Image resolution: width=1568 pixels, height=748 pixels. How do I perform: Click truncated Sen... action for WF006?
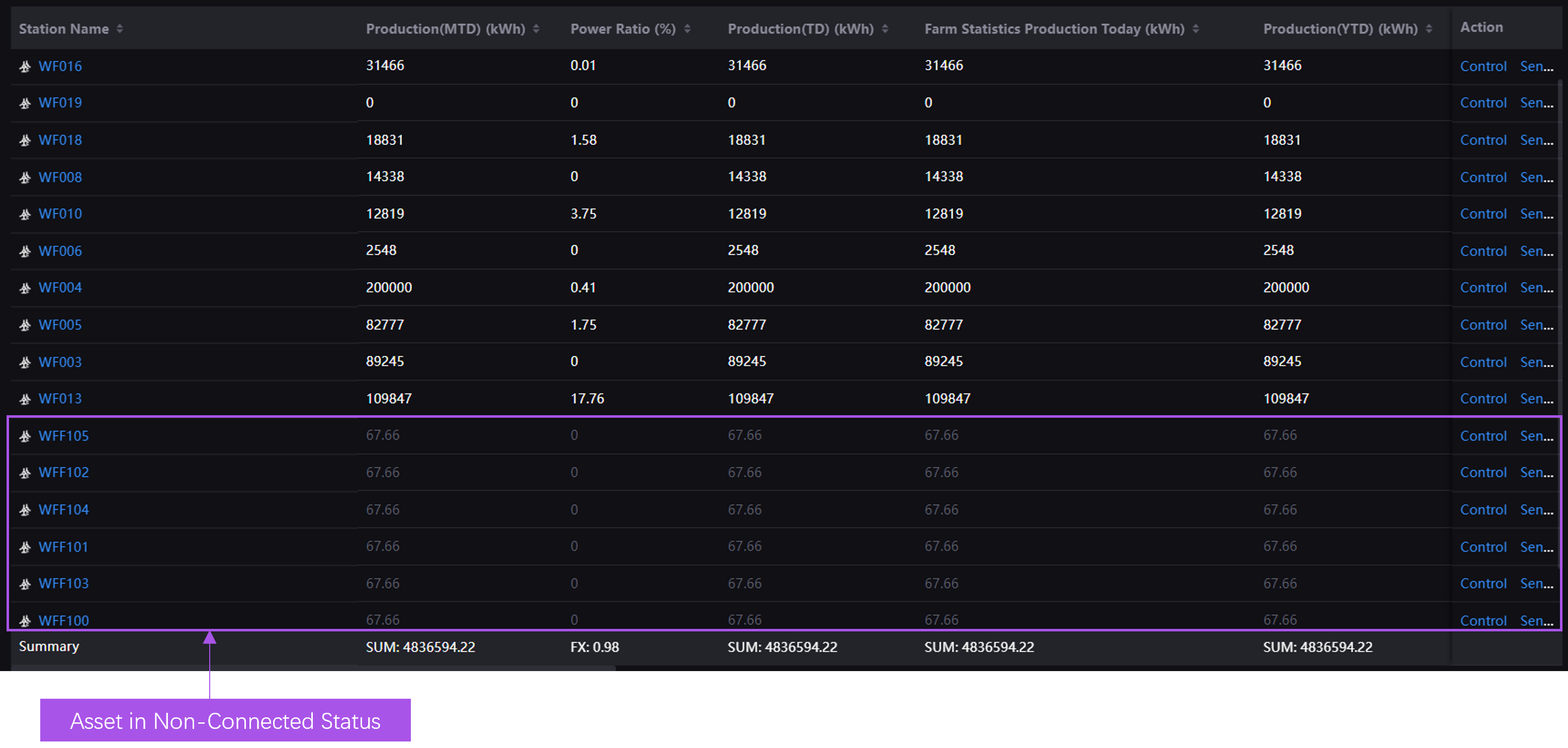[1536, 251]
